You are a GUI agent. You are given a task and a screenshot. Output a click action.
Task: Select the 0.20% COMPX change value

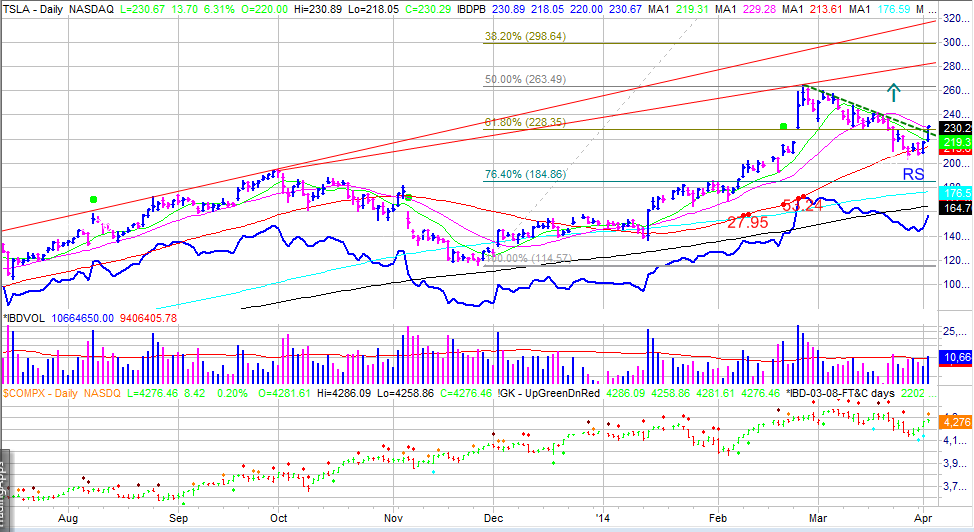[232, 393]
